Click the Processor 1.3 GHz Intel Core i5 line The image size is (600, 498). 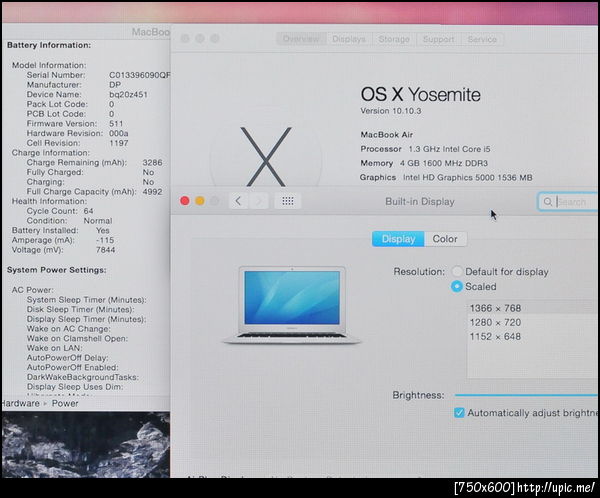click(x=425, y=149)
